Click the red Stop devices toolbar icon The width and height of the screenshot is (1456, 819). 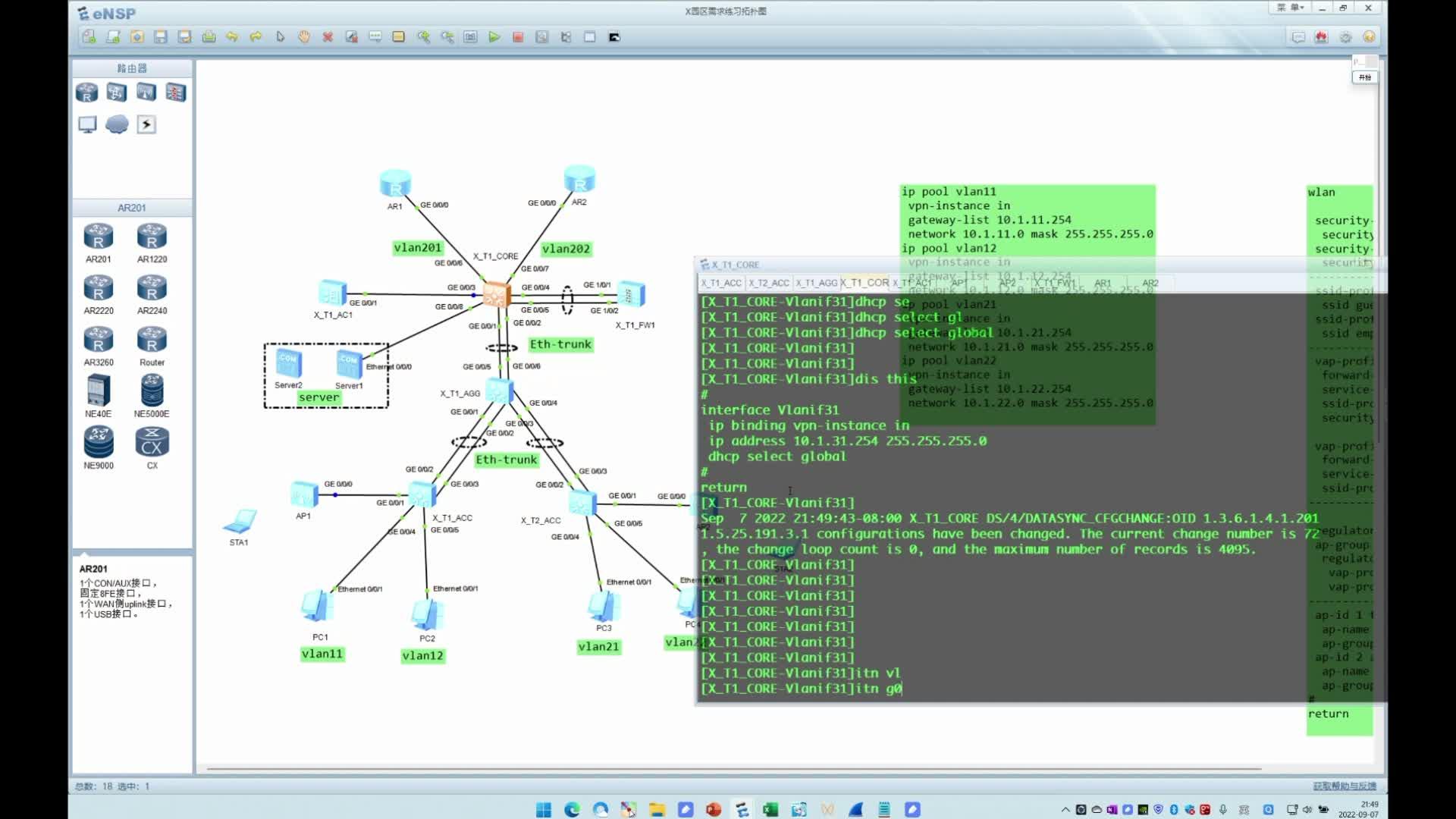coord(519,36)
